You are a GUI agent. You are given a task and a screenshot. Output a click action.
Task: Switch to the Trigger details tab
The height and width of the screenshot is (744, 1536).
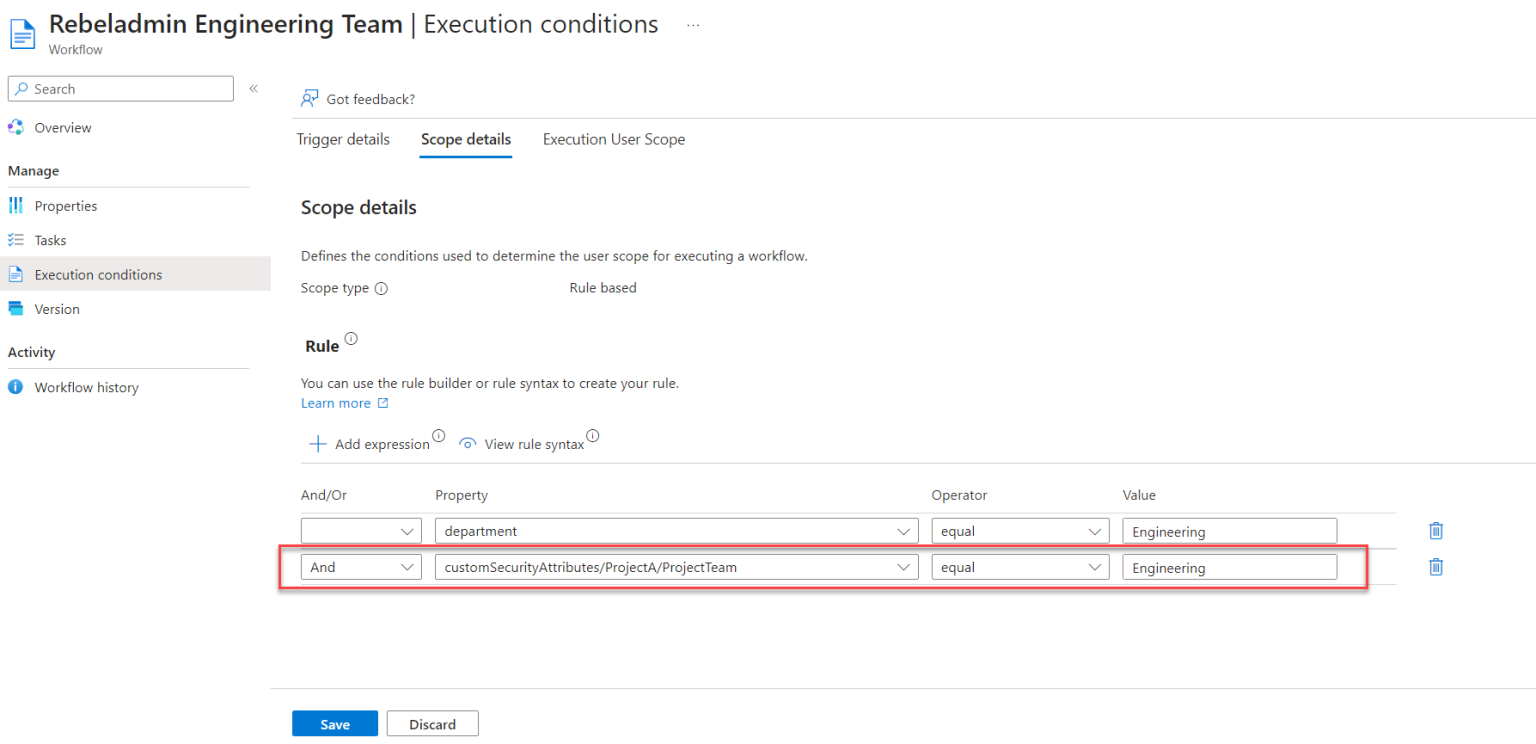click(343, 139)
